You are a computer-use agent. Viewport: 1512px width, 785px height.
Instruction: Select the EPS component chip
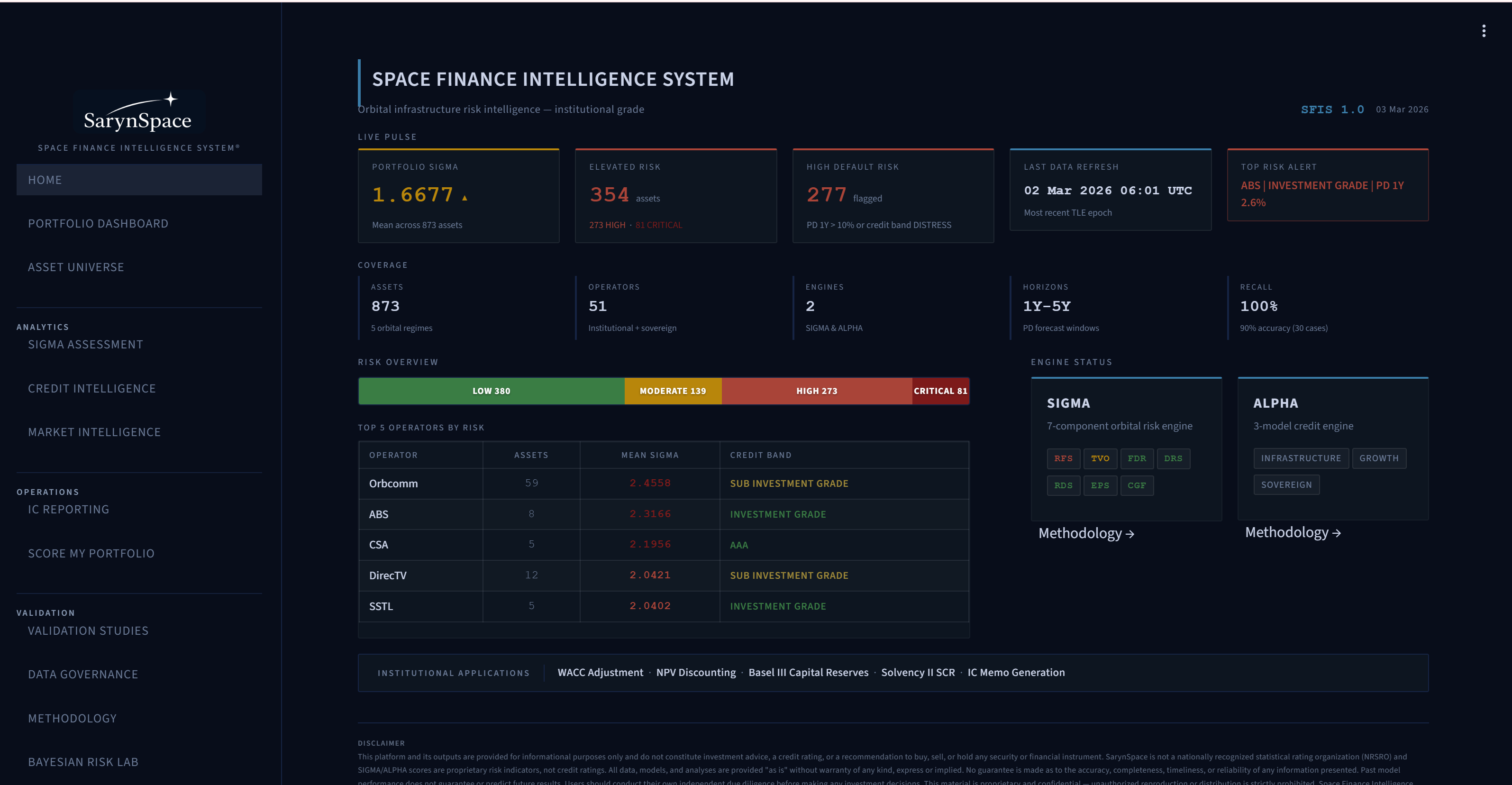click(1100, 485)
